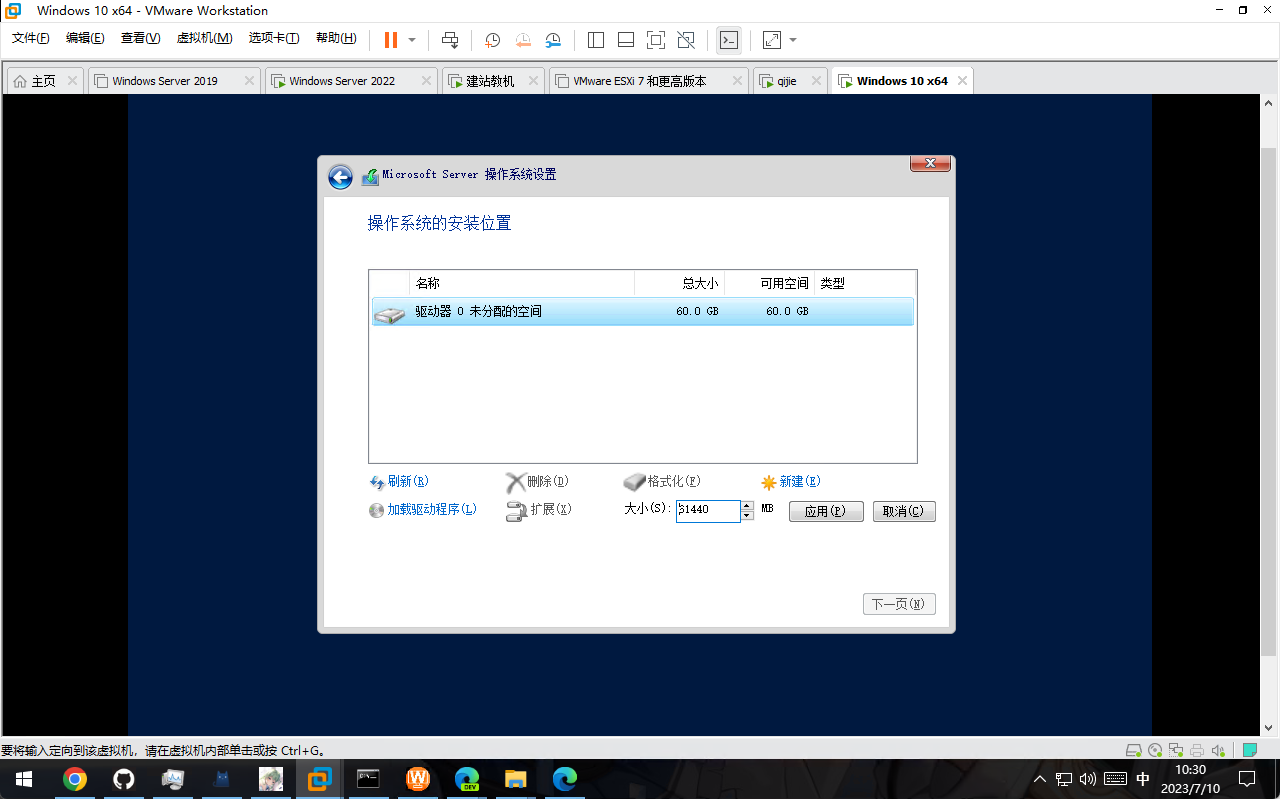Image resolution: width=1280 pixels, height=799 pixels.
Task: Open the 帮助(H) menu
Action: coord(336,39)
